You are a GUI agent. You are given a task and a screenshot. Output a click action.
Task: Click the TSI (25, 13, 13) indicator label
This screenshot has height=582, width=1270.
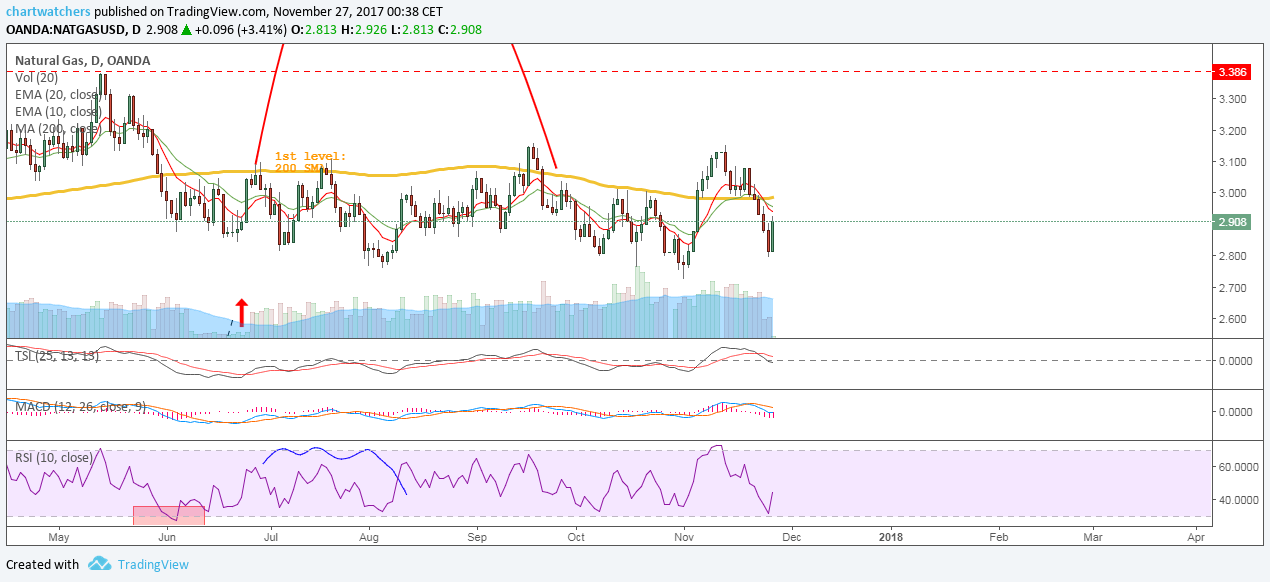pyautogui.click(x=57, y=356)
